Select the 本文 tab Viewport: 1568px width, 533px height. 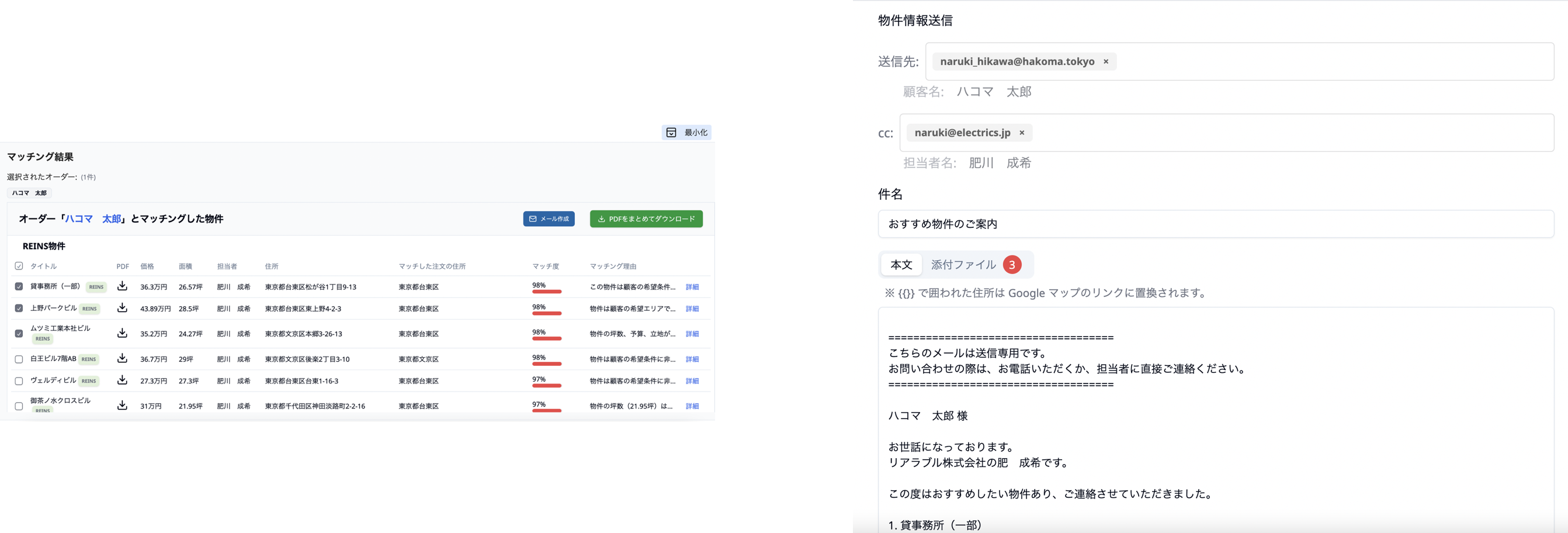point(901,264)
